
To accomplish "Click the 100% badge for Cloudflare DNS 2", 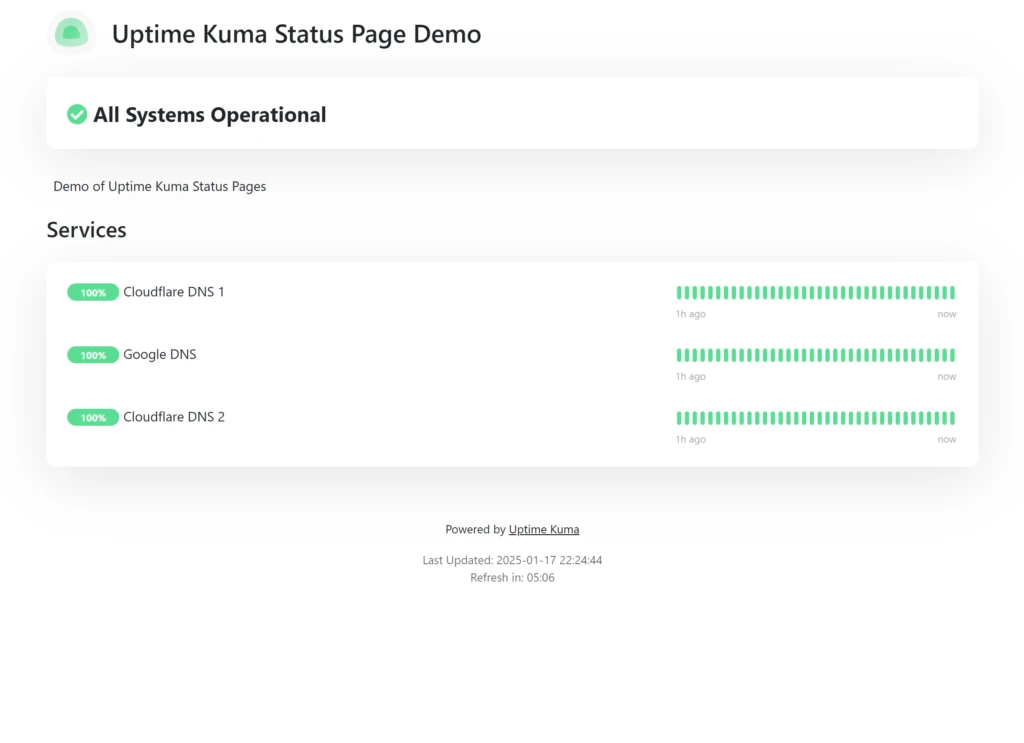I will tap(93, 417).
